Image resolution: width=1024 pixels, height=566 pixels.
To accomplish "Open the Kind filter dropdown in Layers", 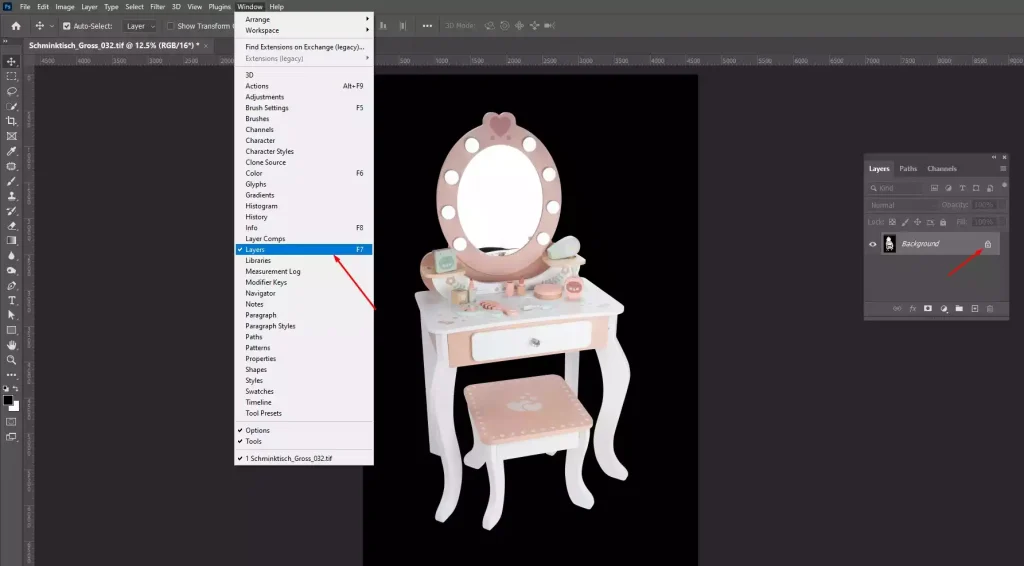I will [895, 188].
